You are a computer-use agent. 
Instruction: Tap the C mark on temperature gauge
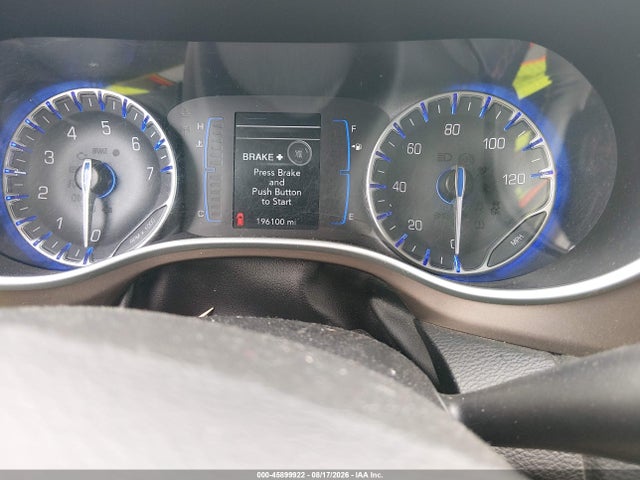point(200,213)
